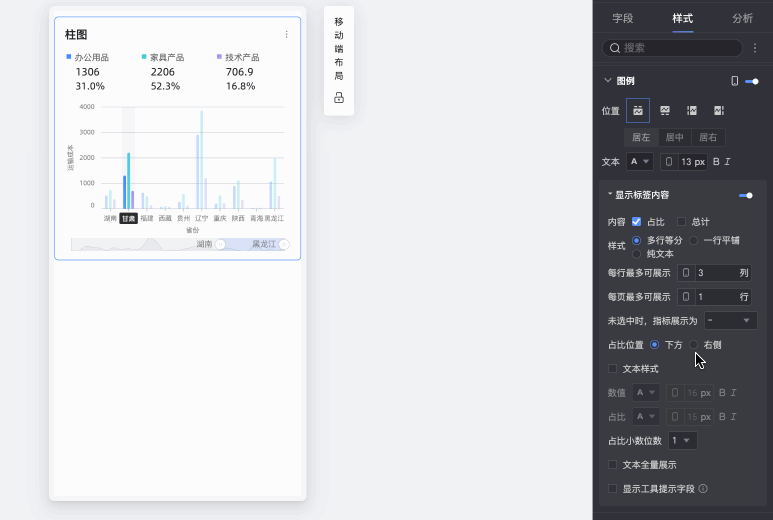The width and height of the screenshot is (773, 520).
Task: Click the mobile device icon next to 图例
Action: pyautogui.click(x=735, y=81)
